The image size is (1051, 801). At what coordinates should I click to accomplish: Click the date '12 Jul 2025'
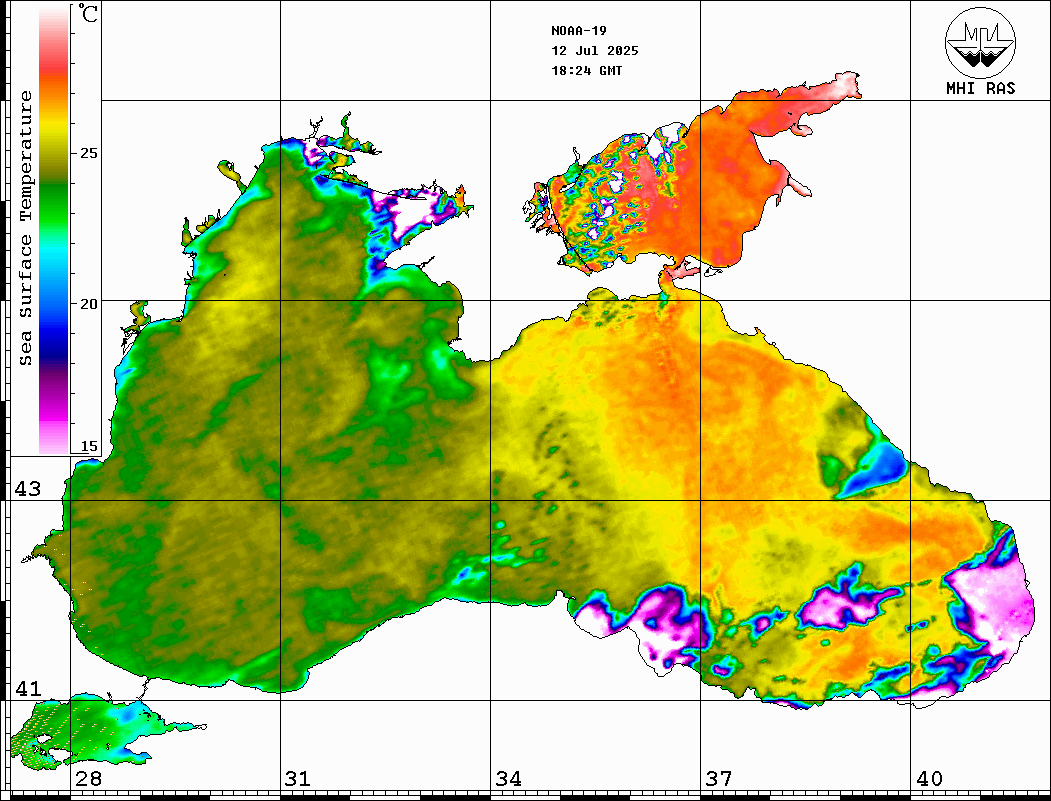[595, 51]
